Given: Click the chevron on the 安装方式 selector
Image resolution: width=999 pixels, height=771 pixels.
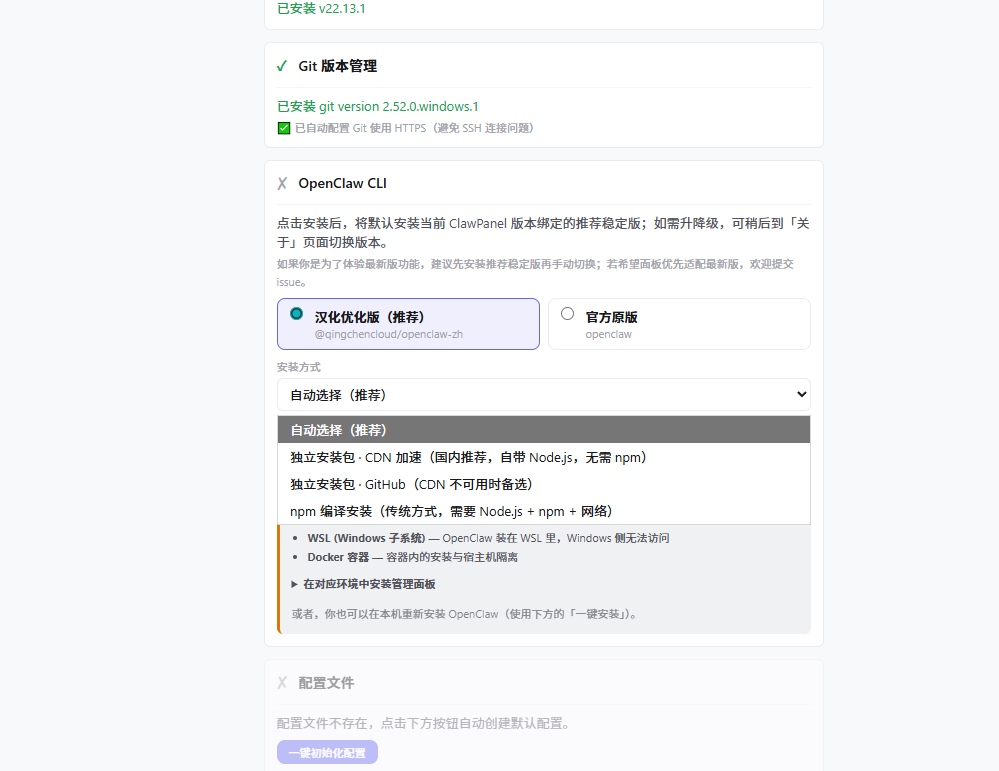Looking at the screenshot, I should click(800, 394).
